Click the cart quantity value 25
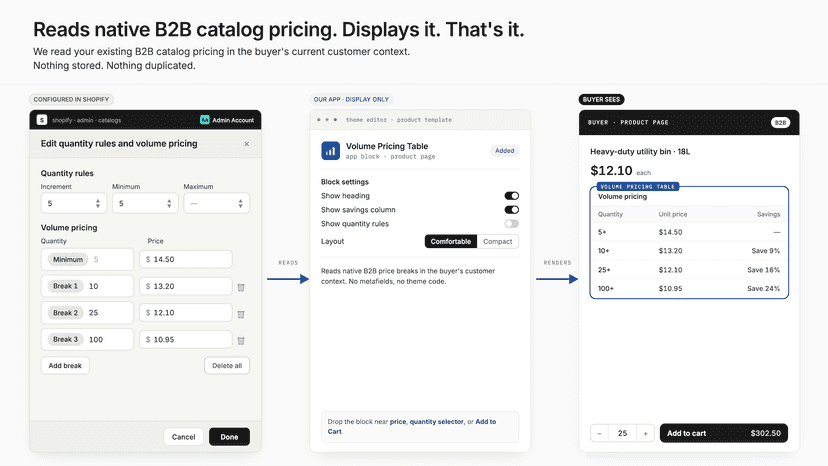 click(623, 433)
